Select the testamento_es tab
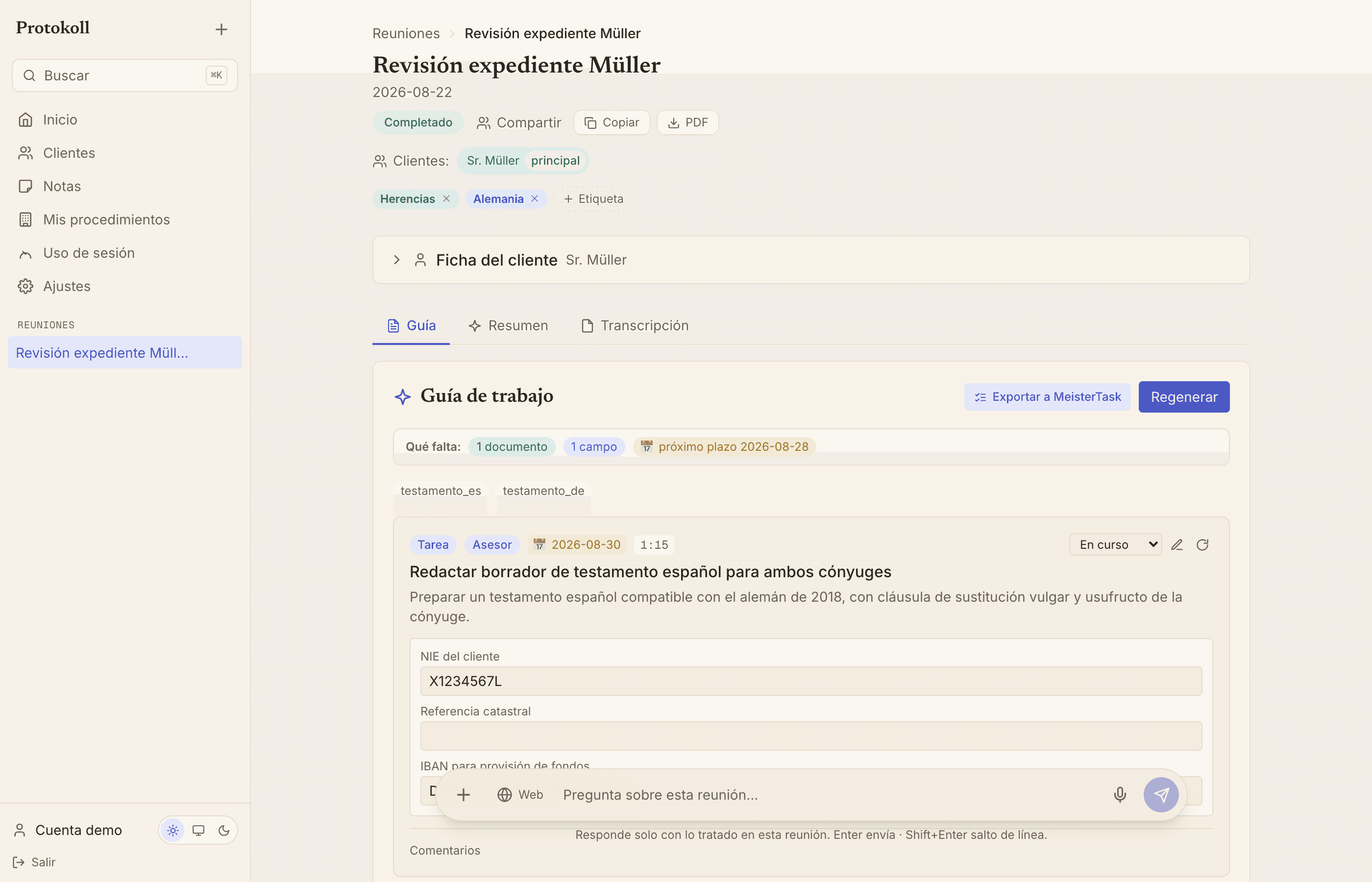Screen dimensions: 1372x882 pyautogui.click(x=441, y=491)
